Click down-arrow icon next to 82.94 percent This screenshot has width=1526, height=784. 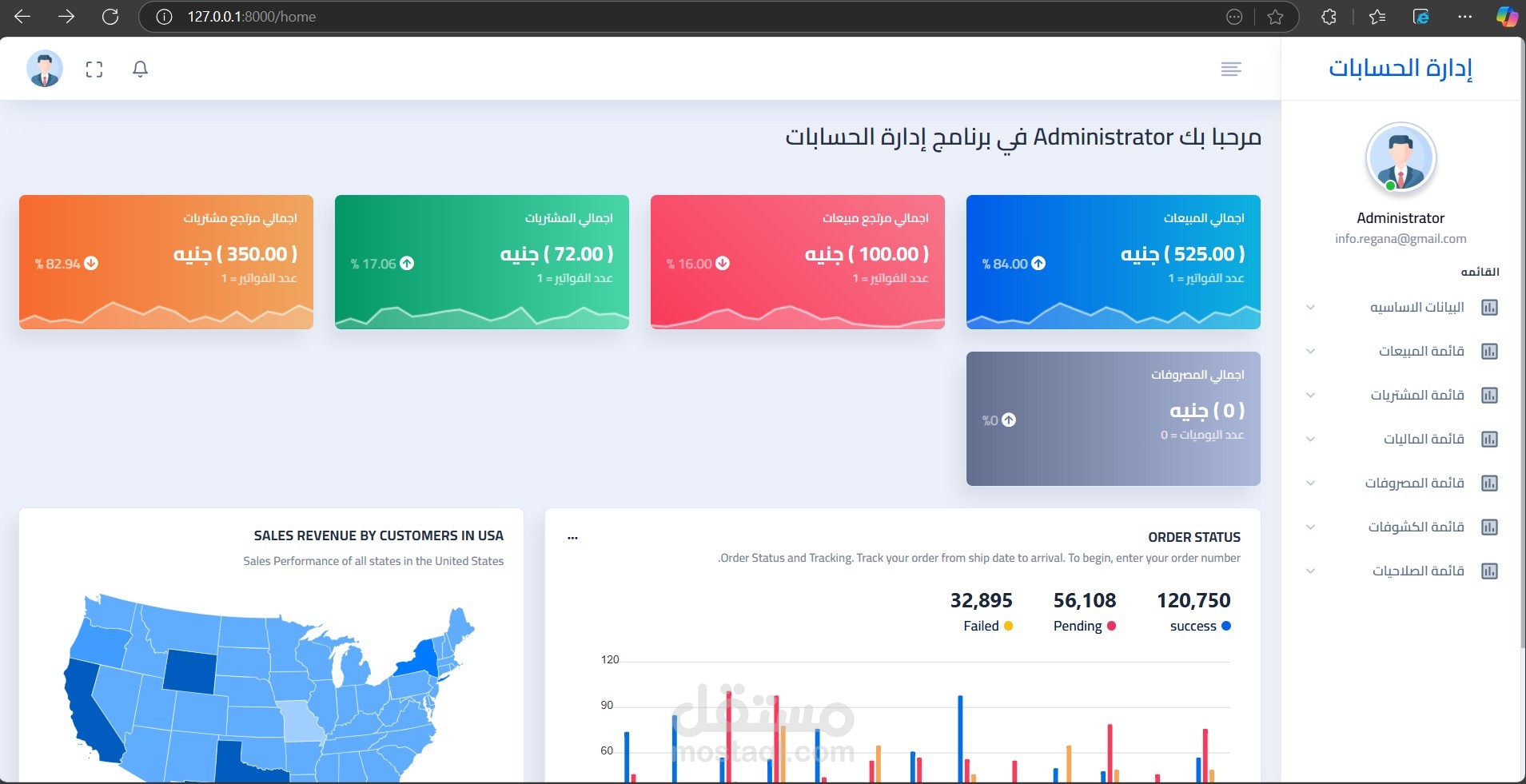click(x=91, y=263)
